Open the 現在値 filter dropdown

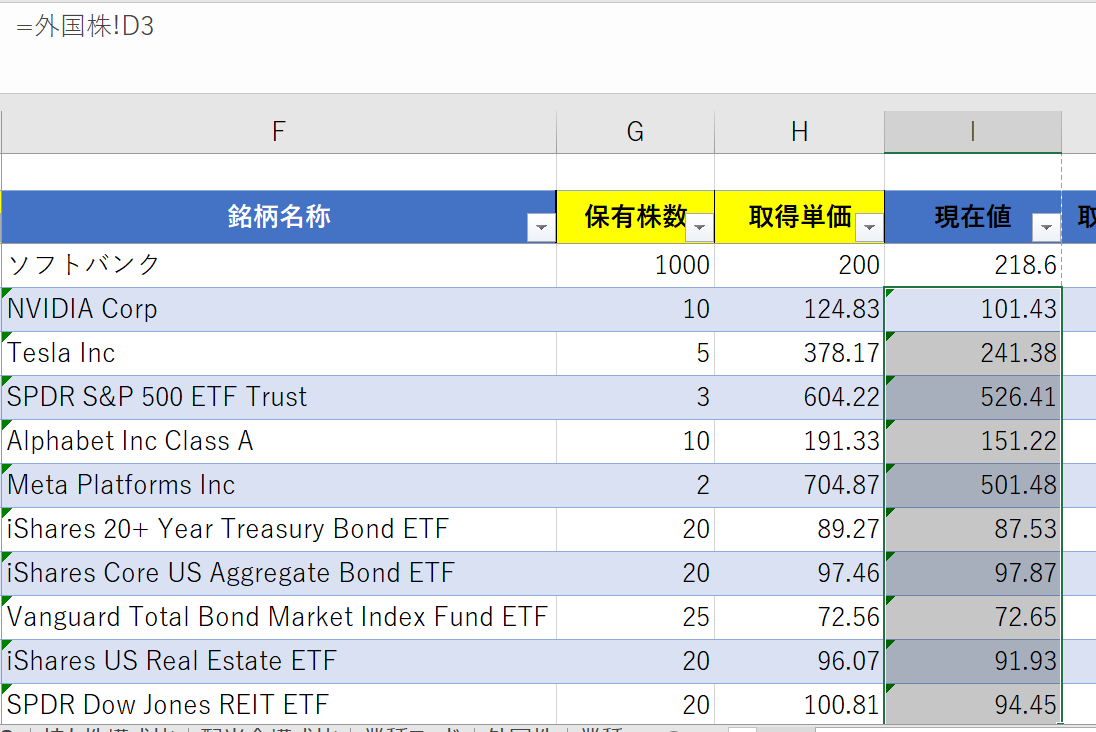pyautogui.click(x=1046, y=227)
